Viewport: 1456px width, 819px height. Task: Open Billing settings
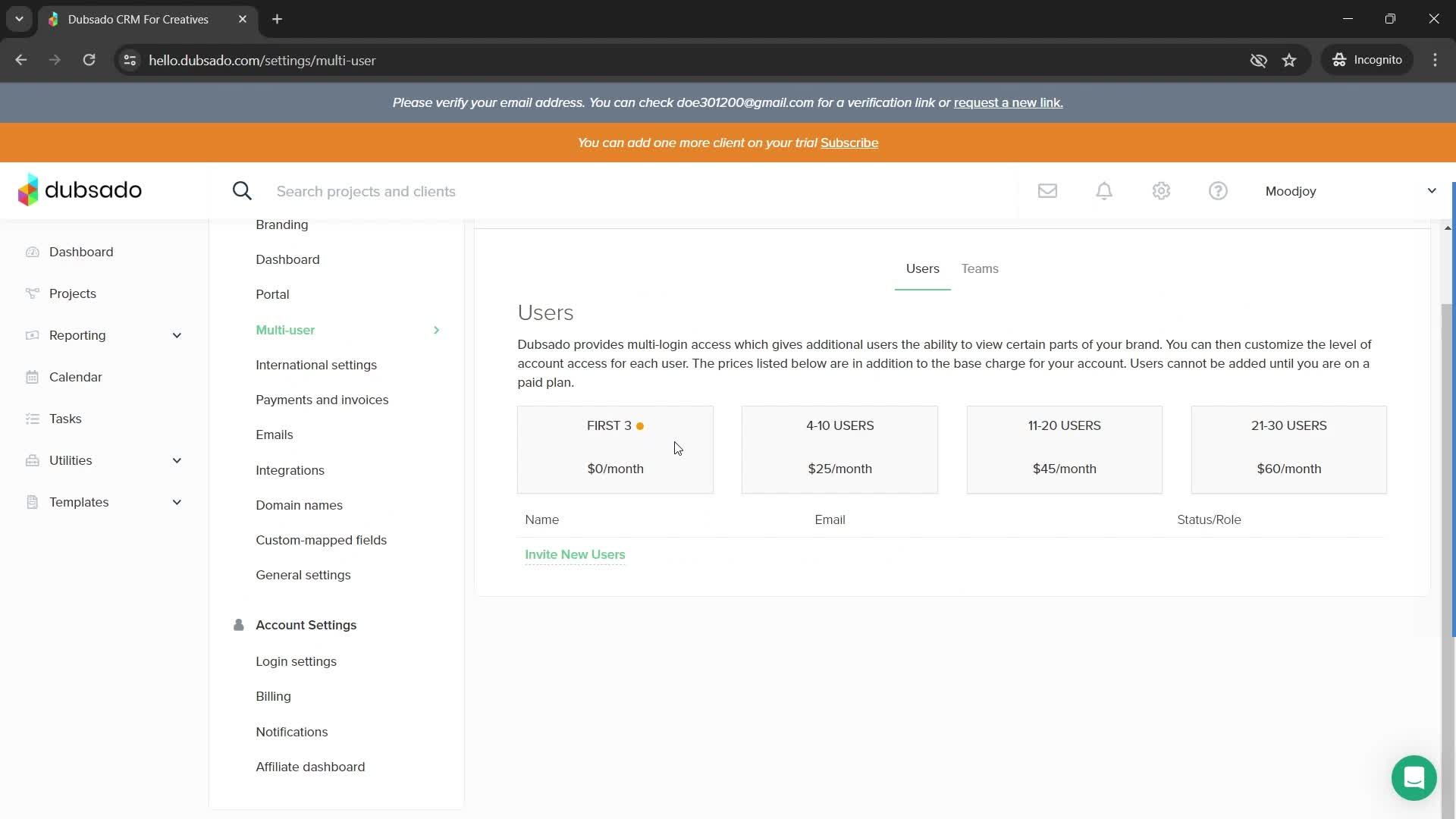tap(273, 696)
